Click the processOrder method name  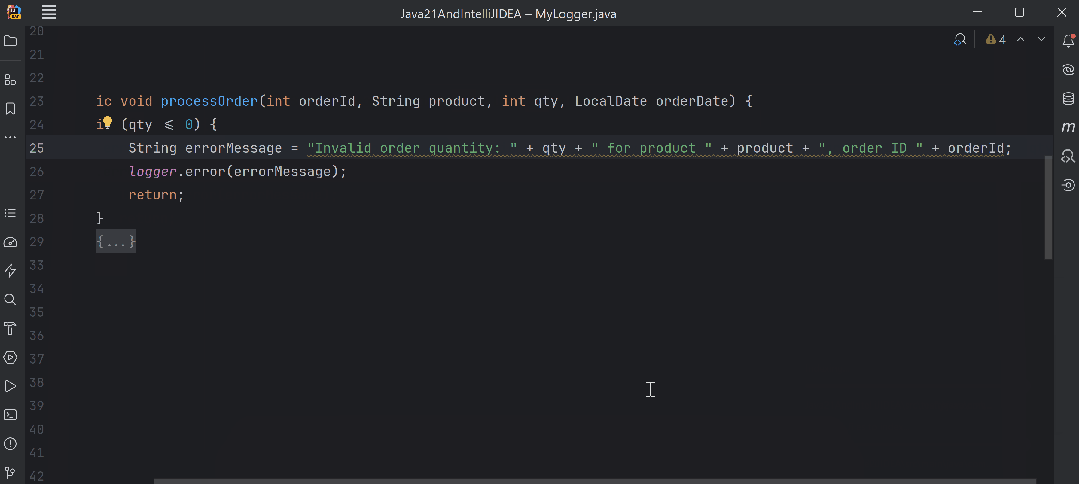tap(209, 101)
